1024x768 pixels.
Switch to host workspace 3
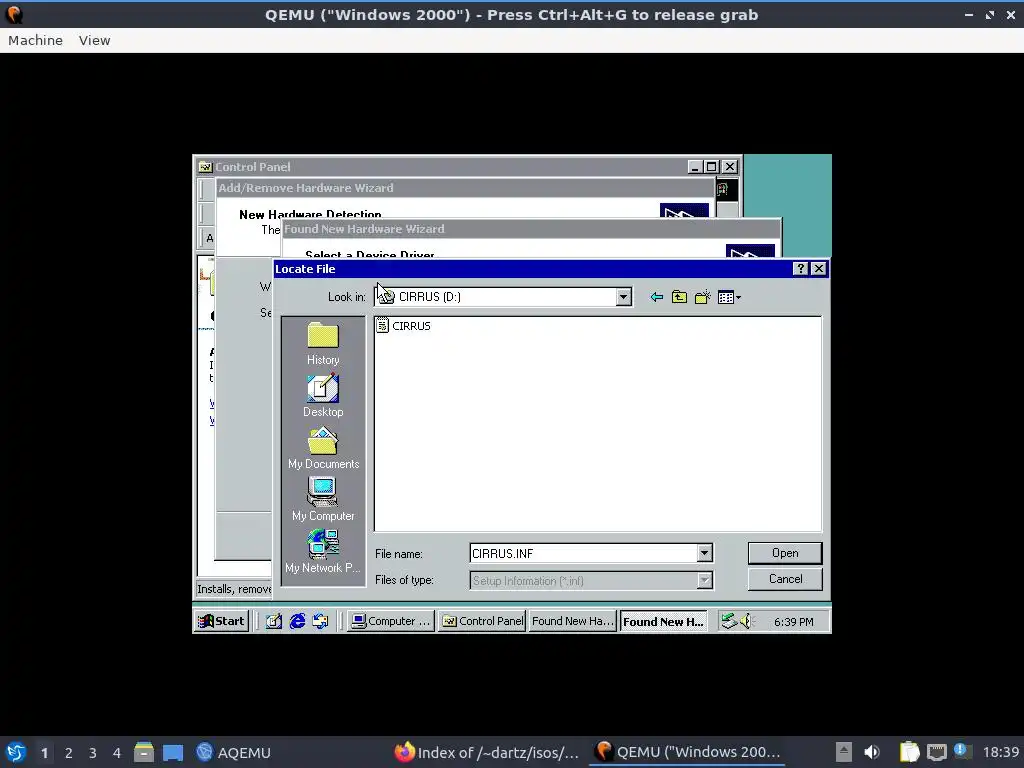coord(92,753)
